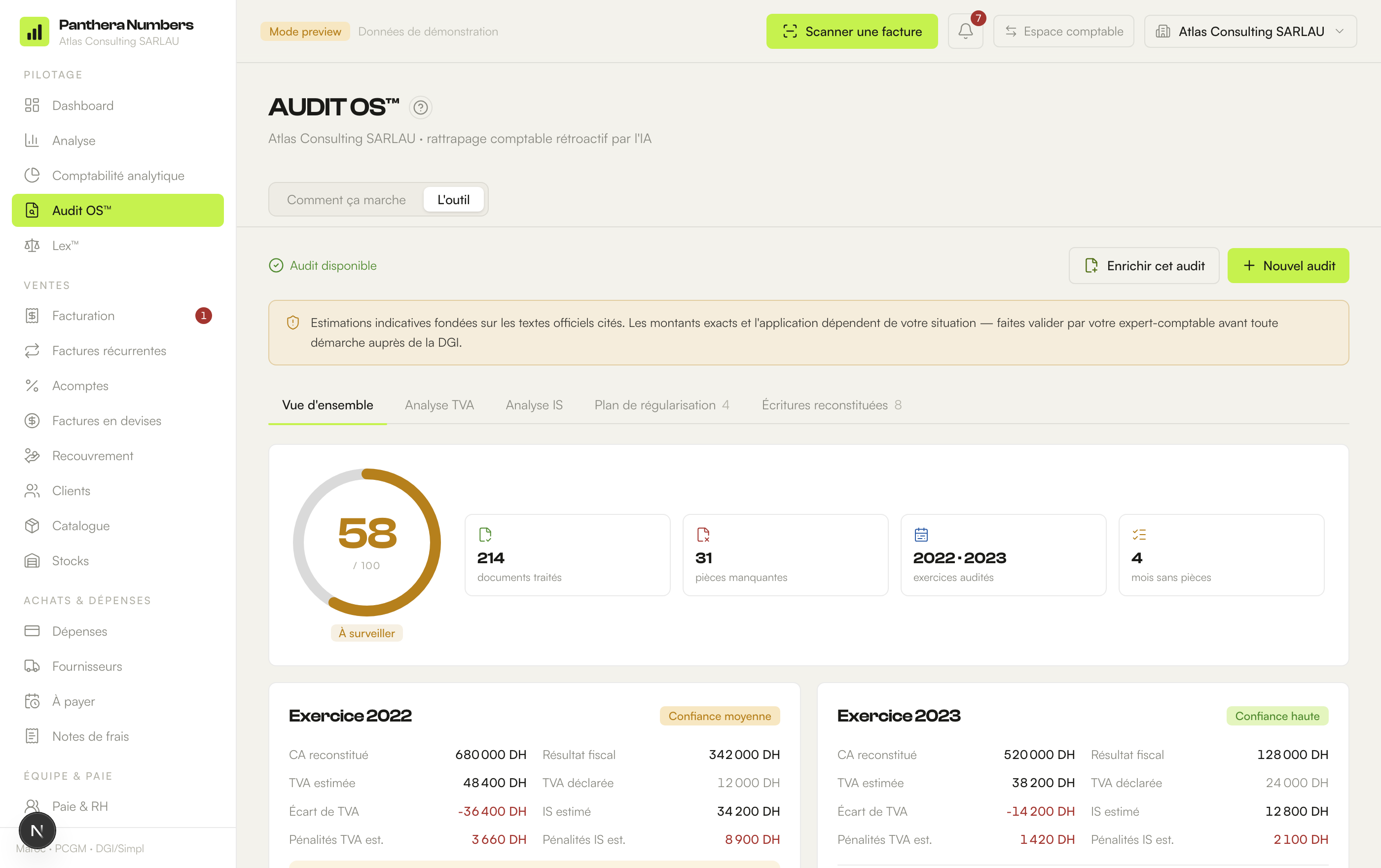The image size is (1381, 868).
Task: Open the Facturation sidebar icon
Action: 32,316
